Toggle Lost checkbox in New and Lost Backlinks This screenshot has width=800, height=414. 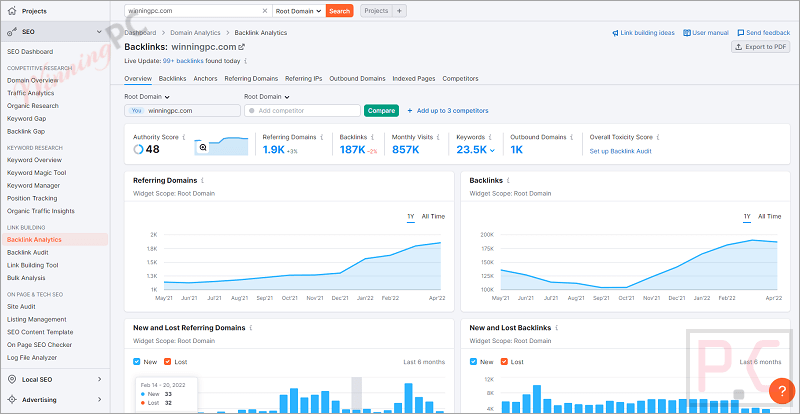504,362
